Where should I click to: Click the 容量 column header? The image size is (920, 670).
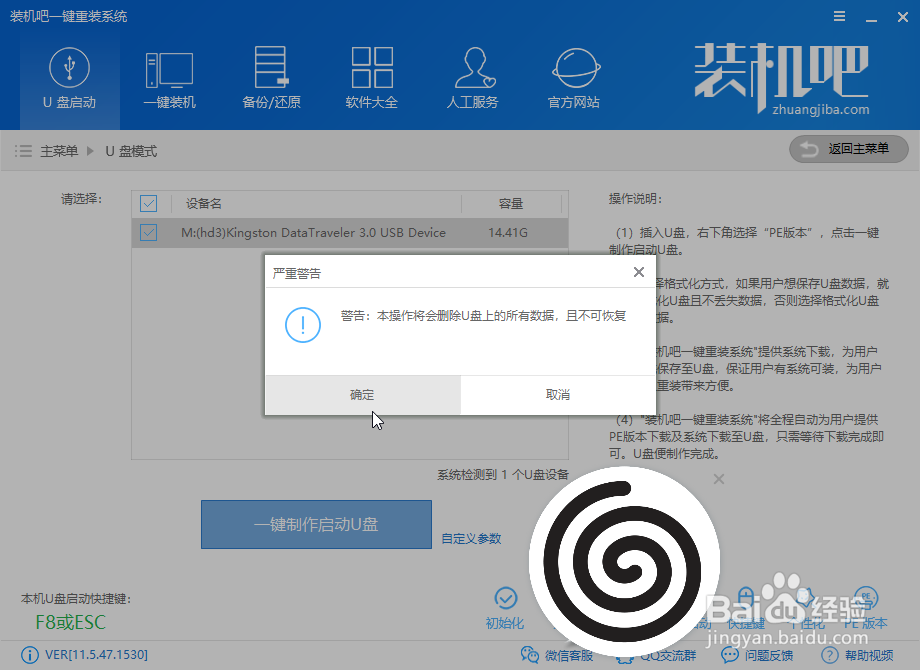(x=510, y=204)
